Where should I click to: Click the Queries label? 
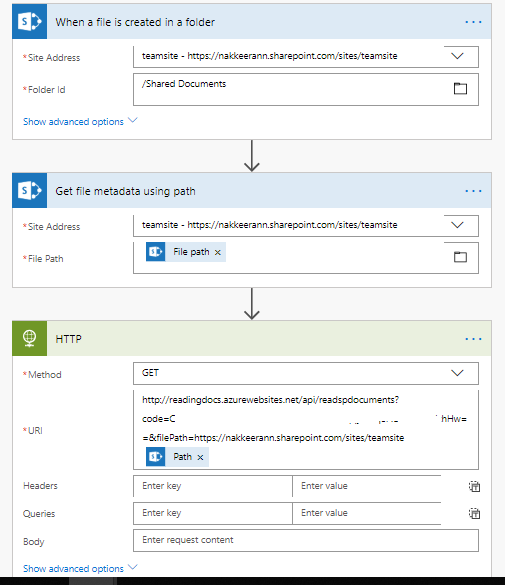(x=39, y=514)
